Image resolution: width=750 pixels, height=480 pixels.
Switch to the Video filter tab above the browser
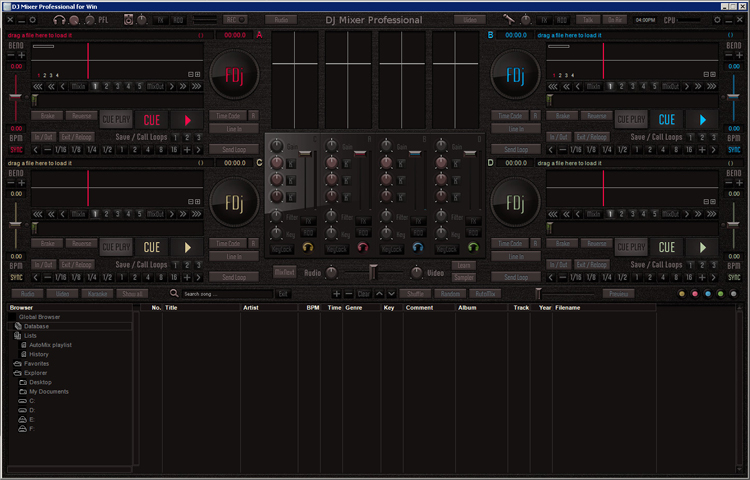point(62,294)
